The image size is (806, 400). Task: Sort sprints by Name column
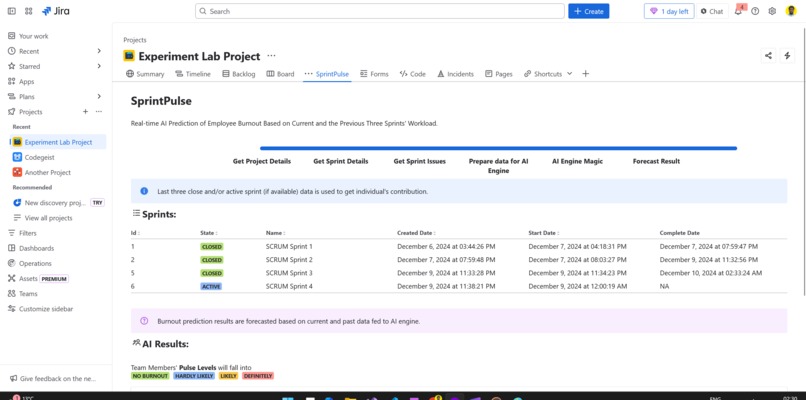(276, 233)
